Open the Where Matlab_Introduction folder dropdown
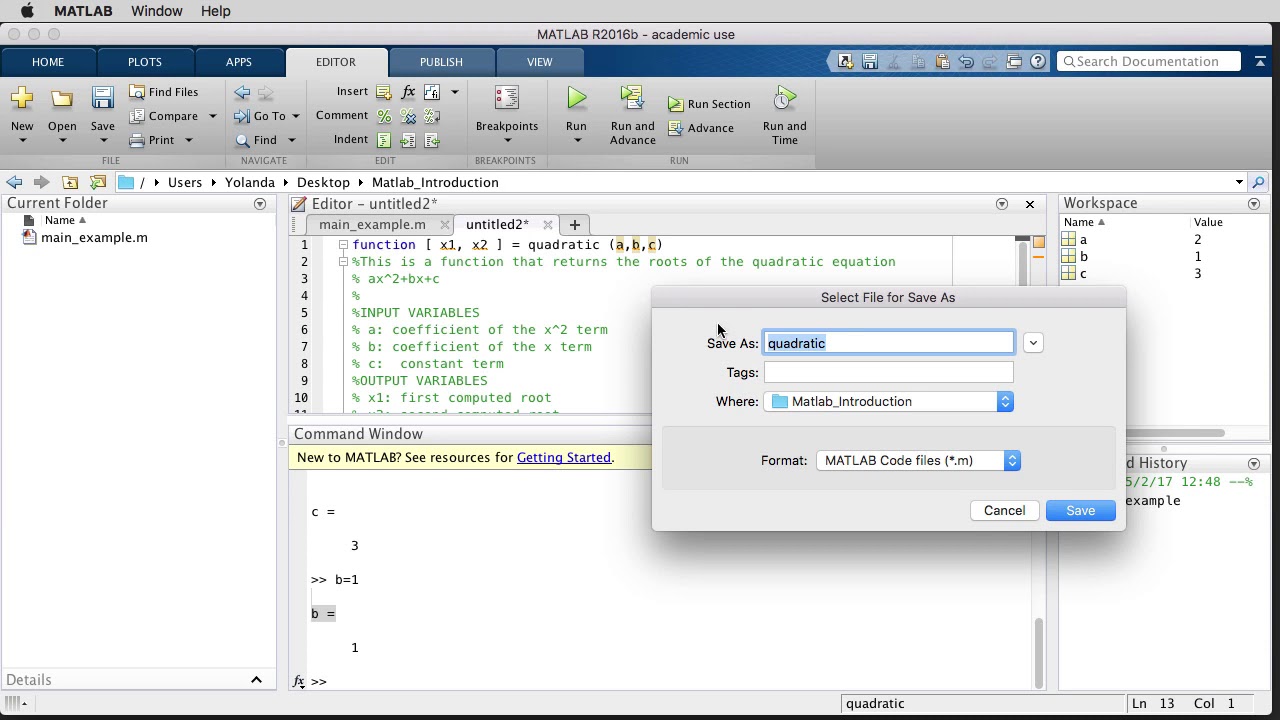Image resolution: width=1280 pixels, height=720 pixels. pos(890,401)
